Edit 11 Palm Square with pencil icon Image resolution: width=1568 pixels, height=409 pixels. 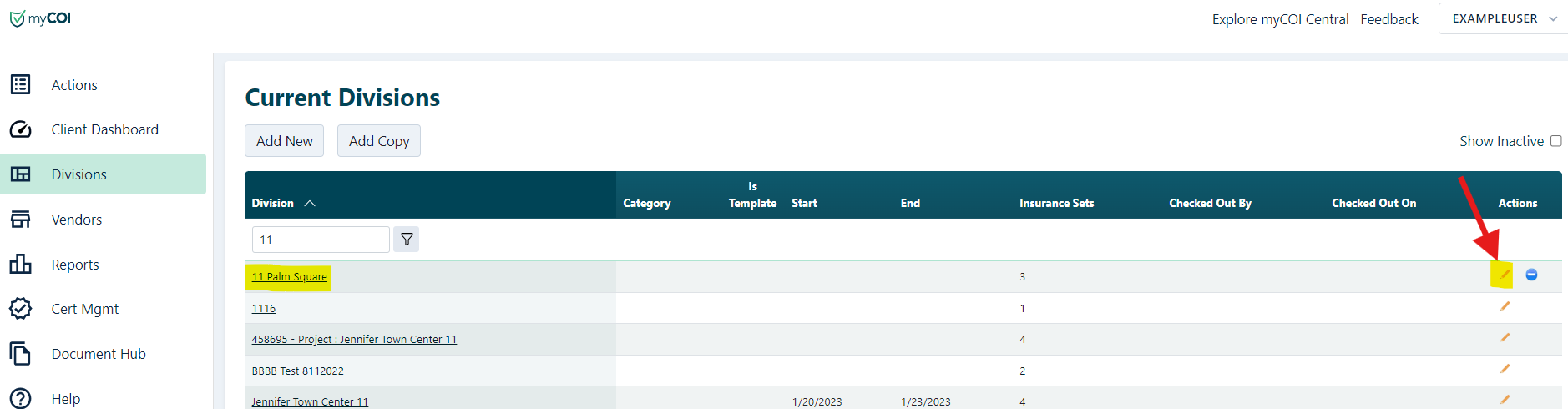1505,275
